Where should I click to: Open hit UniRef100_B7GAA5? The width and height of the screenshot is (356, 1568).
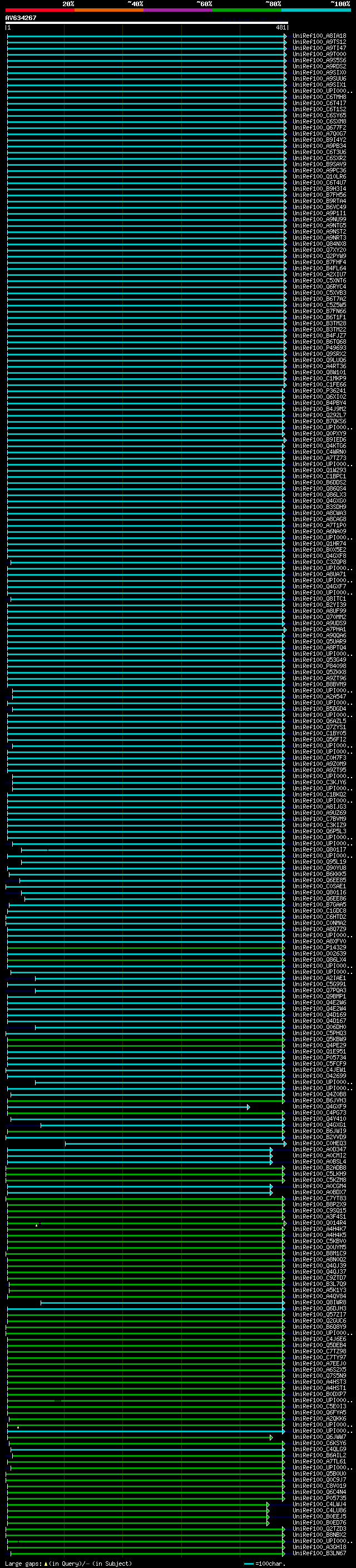tap(319, 905)
